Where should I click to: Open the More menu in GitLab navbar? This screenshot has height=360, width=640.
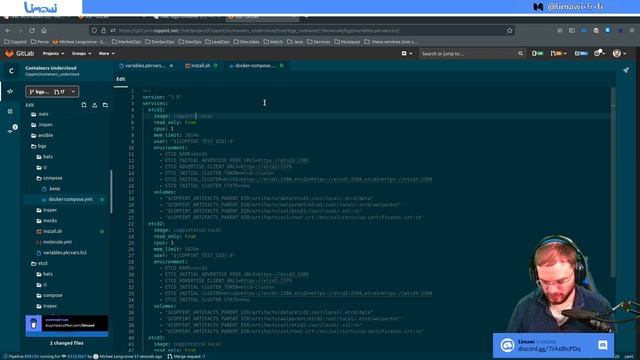[107, 53]
